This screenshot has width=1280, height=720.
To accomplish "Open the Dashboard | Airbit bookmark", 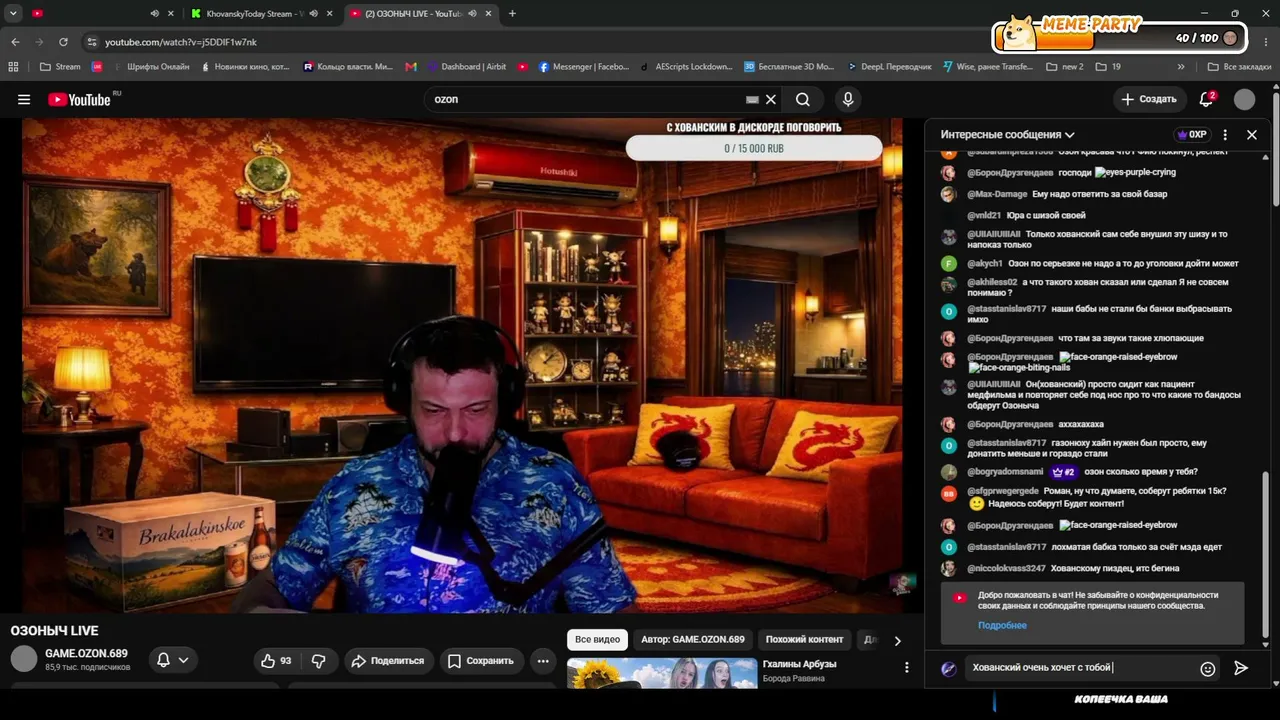I will point(465,67).
